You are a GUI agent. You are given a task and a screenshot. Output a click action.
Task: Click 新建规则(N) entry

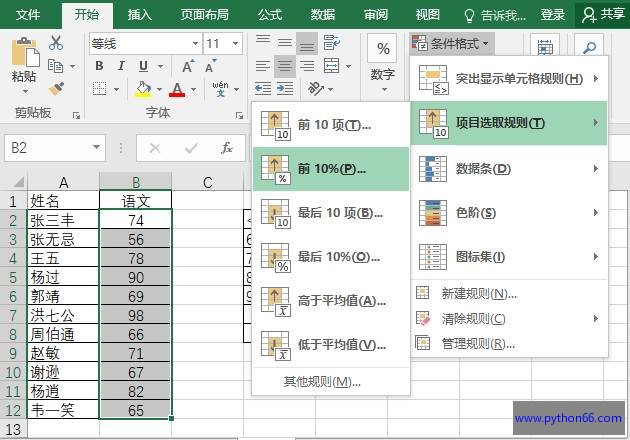(509, 294)
